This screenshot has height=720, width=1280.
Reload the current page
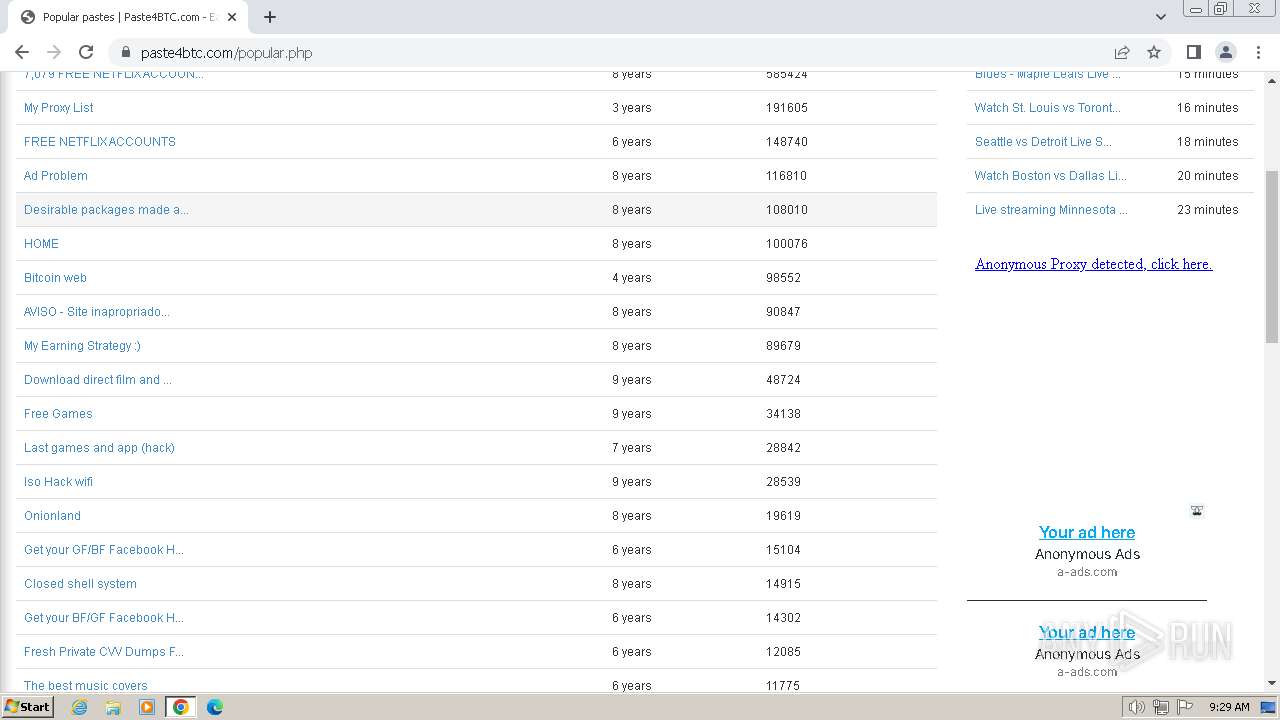coord(86,52)
